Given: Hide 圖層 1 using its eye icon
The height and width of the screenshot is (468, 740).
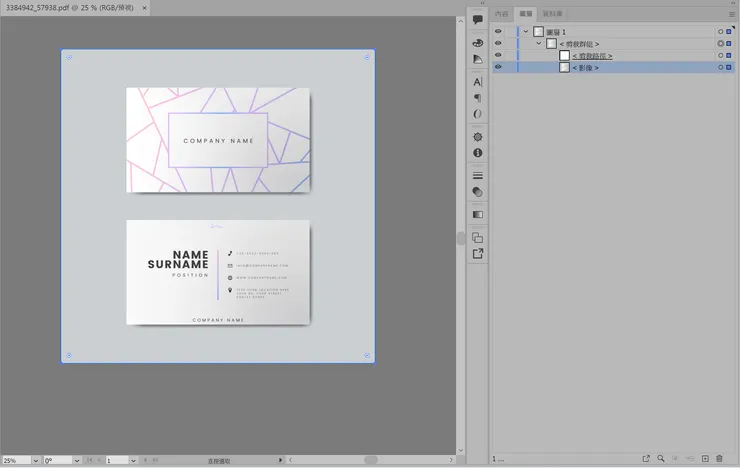Looking at the screenshot, I should tap(498, 31).
